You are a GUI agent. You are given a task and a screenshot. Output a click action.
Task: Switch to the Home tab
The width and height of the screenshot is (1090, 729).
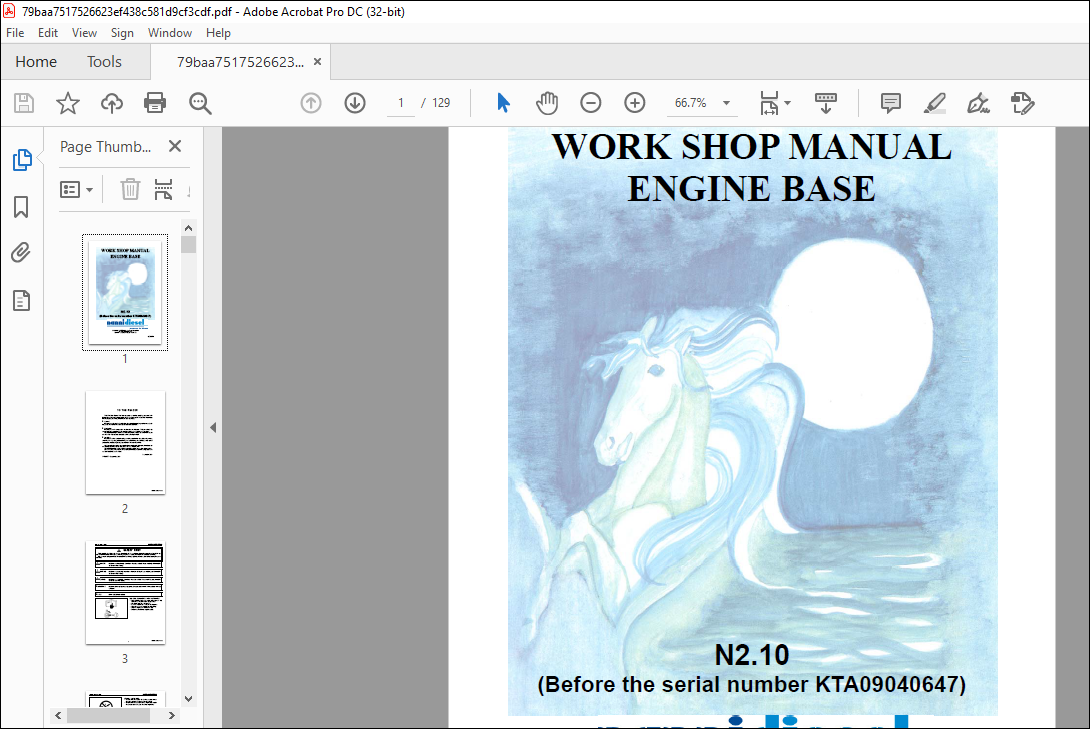coord(36,62)
